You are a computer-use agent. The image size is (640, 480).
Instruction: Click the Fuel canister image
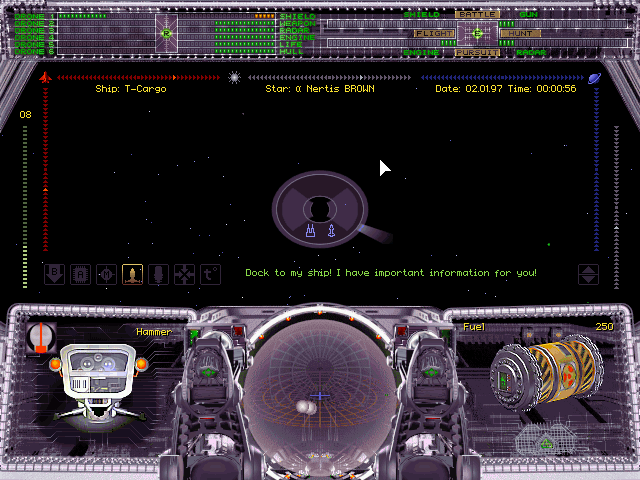point(547,373)
